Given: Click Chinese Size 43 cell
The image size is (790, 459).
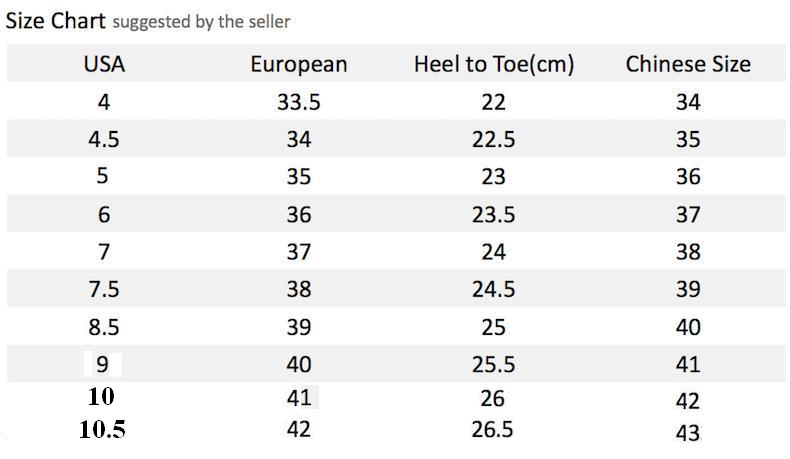Looking at the screenshot, I should pyautogui.click(x=687, y=433).
